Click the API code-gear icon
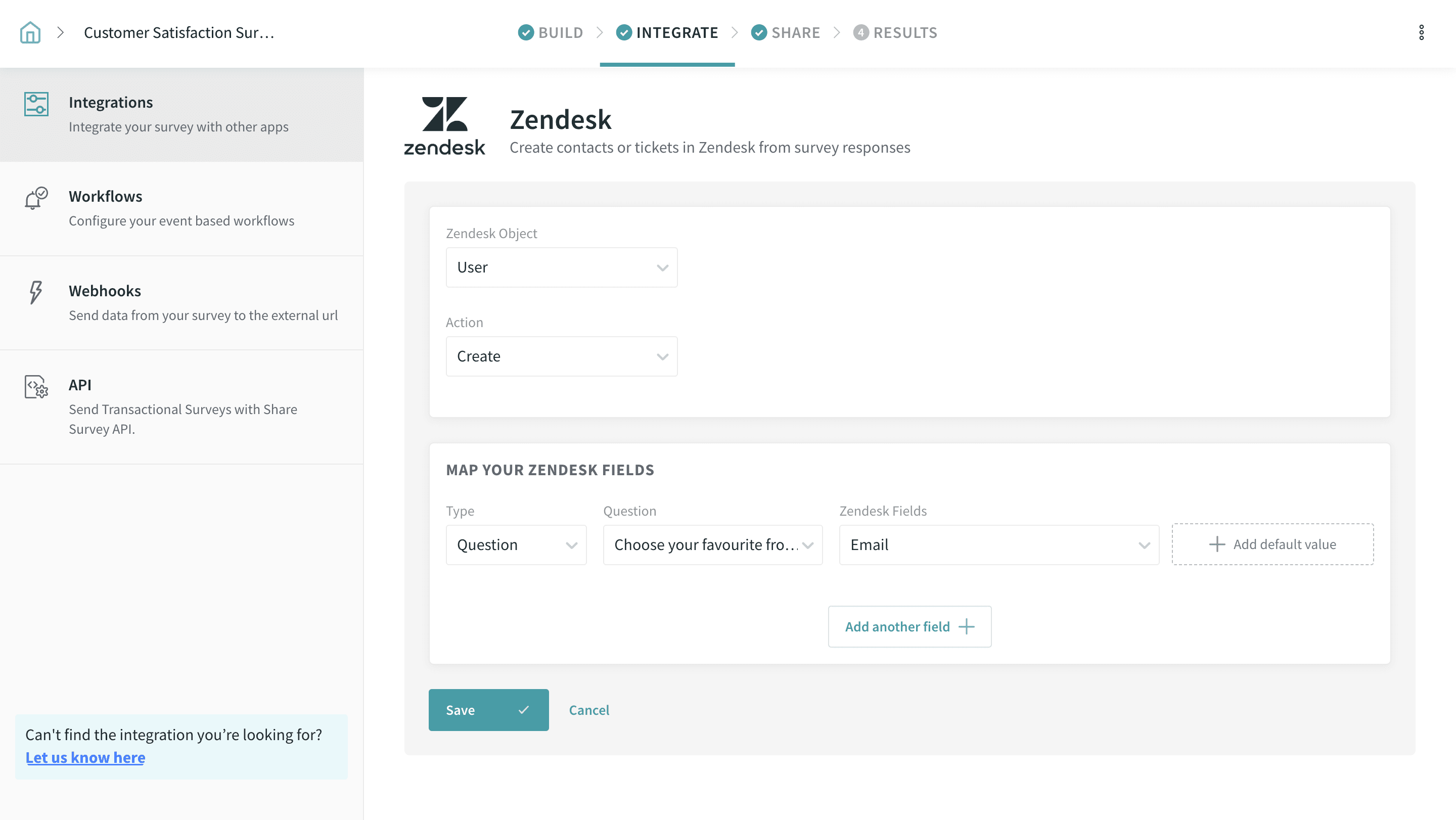The height and width of the screenshot is (820, 1456). click(x=36, y=387)
